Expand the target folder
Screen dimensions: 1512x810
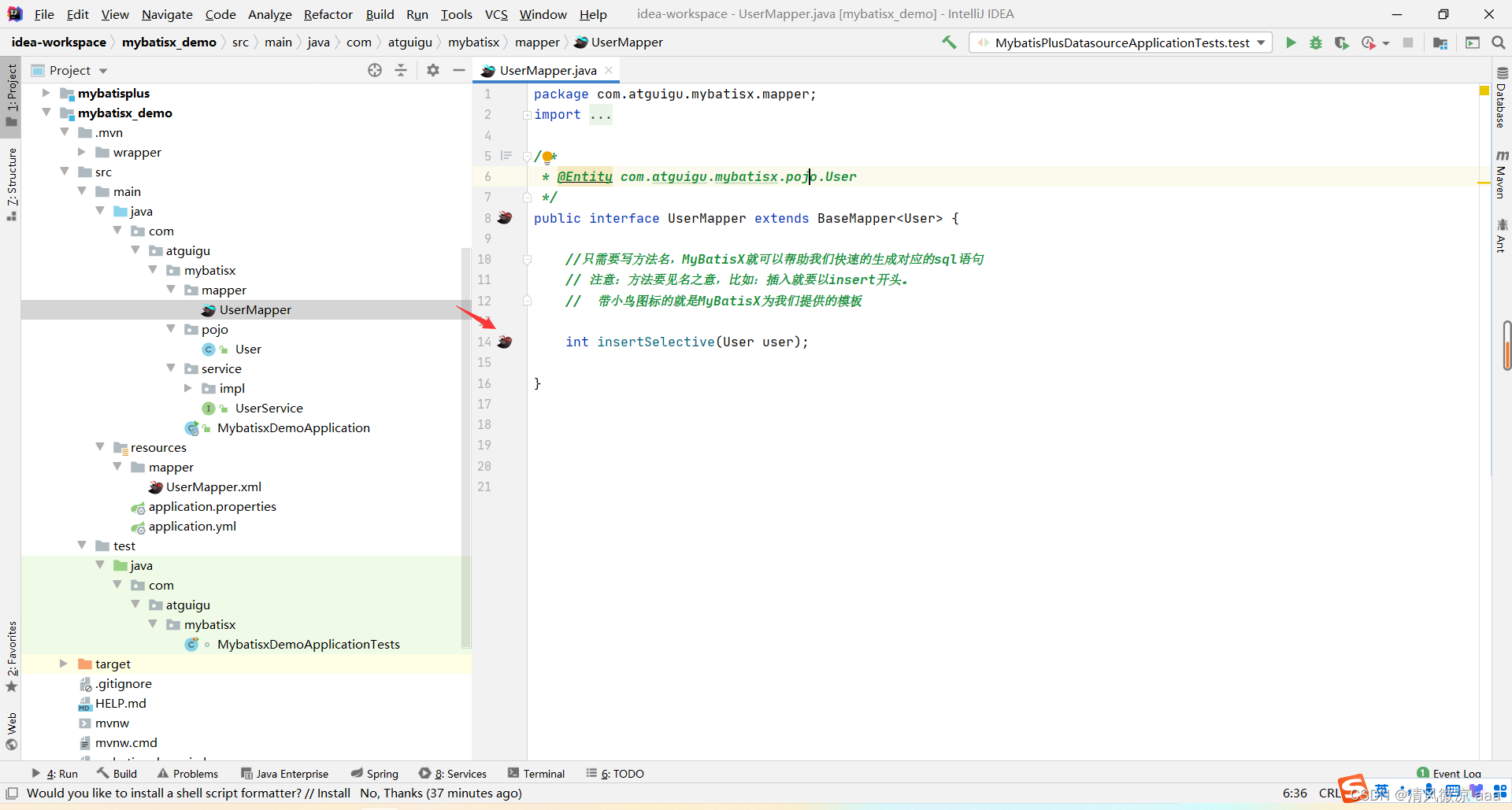pyautogui.click(x=64, y=664)
